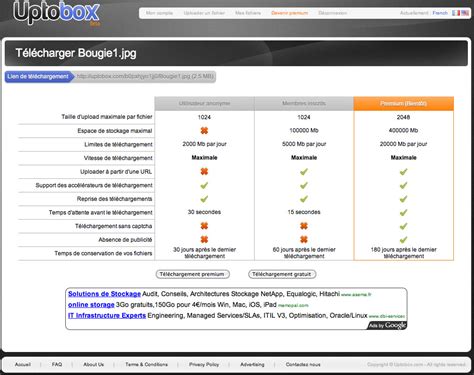
Task: Open the Solutions de Stockage ad link
Action: coord(104,294)
